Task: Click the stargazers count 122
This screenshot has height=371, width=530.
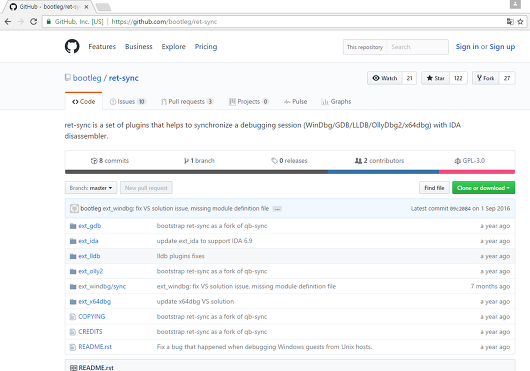Action: click(x=458, y=78)
